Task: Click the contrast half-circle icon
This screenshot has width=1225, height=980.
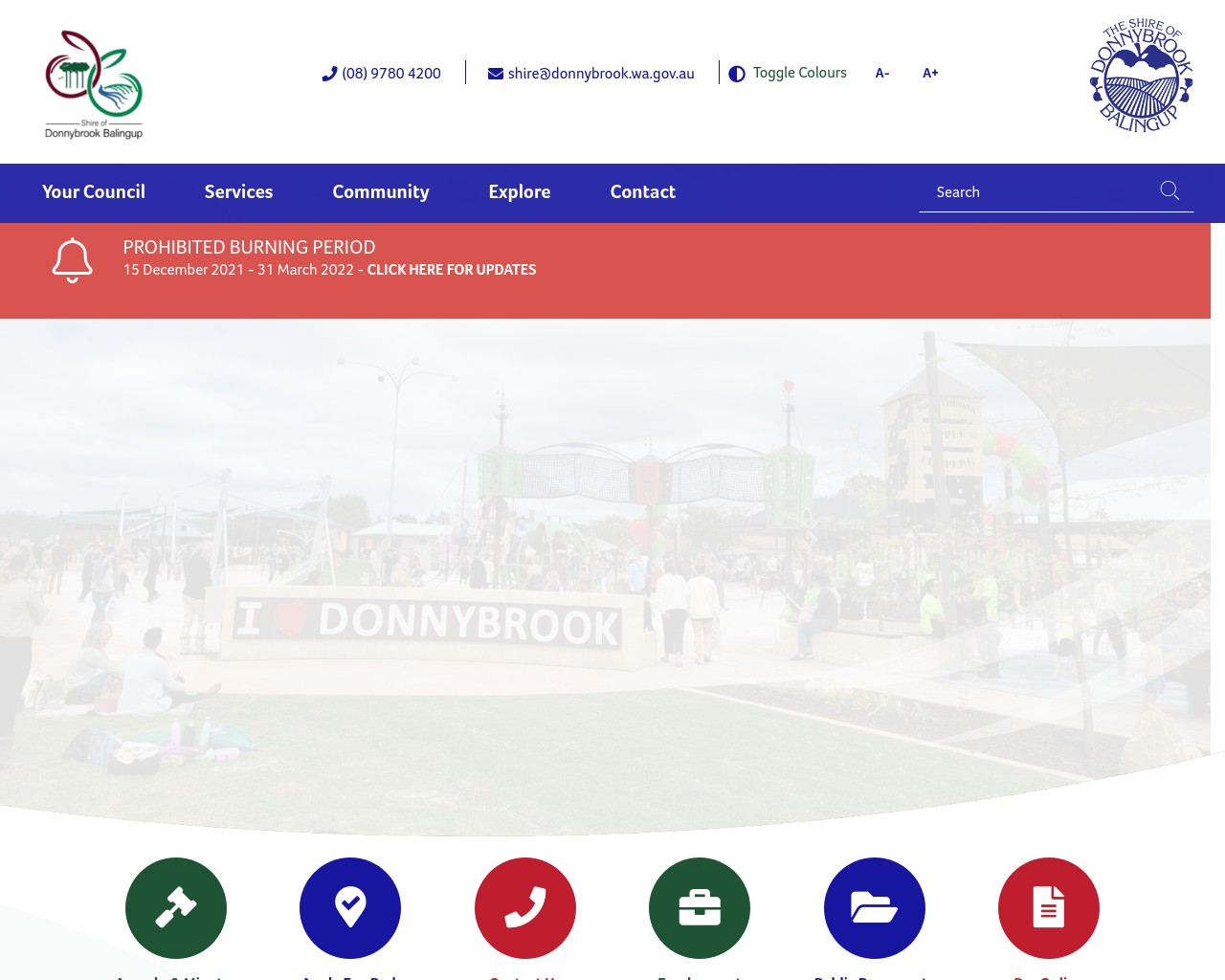Action: tap(737, 74)
